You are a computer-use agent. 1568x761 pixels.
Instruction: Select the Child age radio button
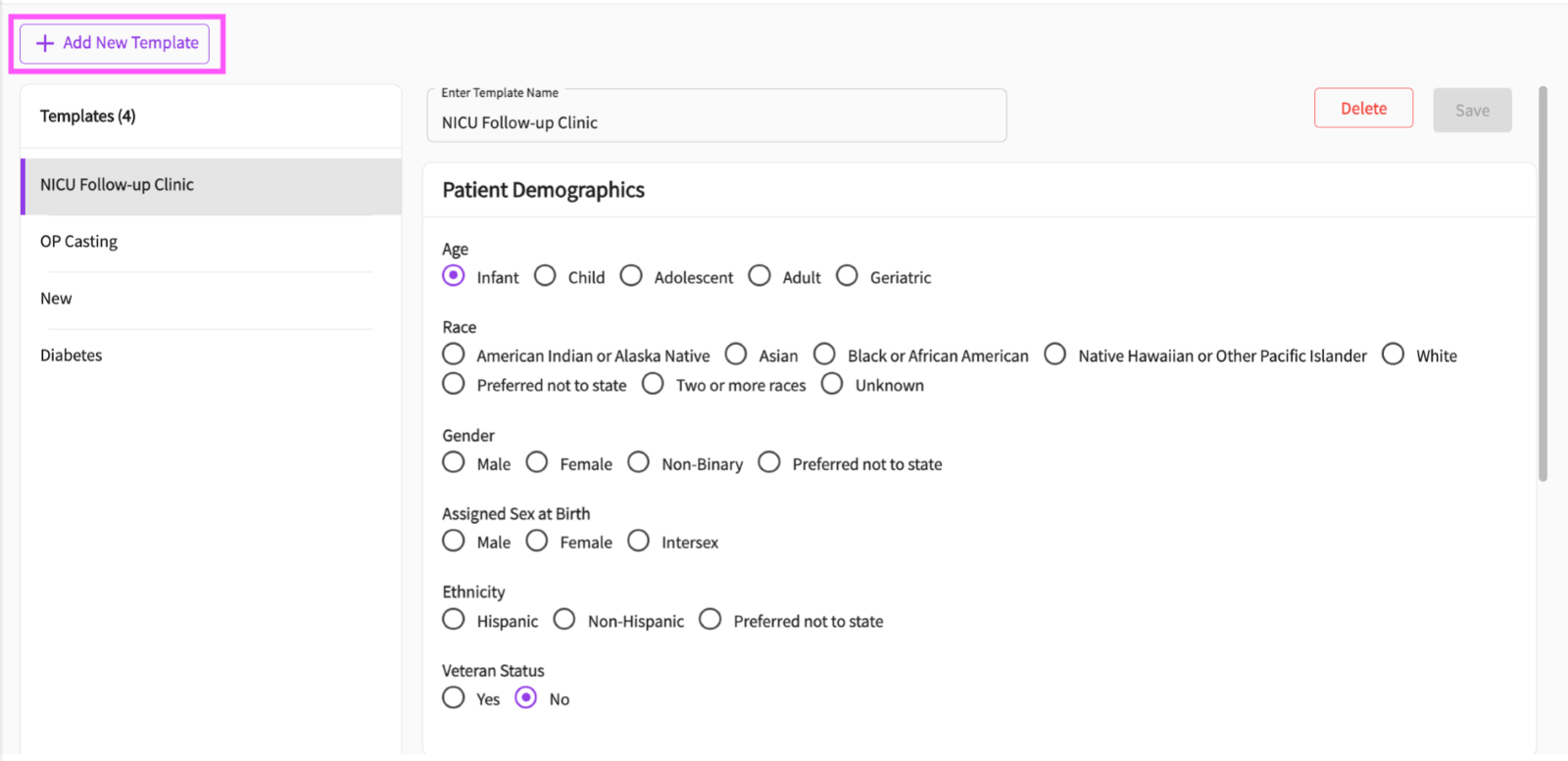coord(545,276)
